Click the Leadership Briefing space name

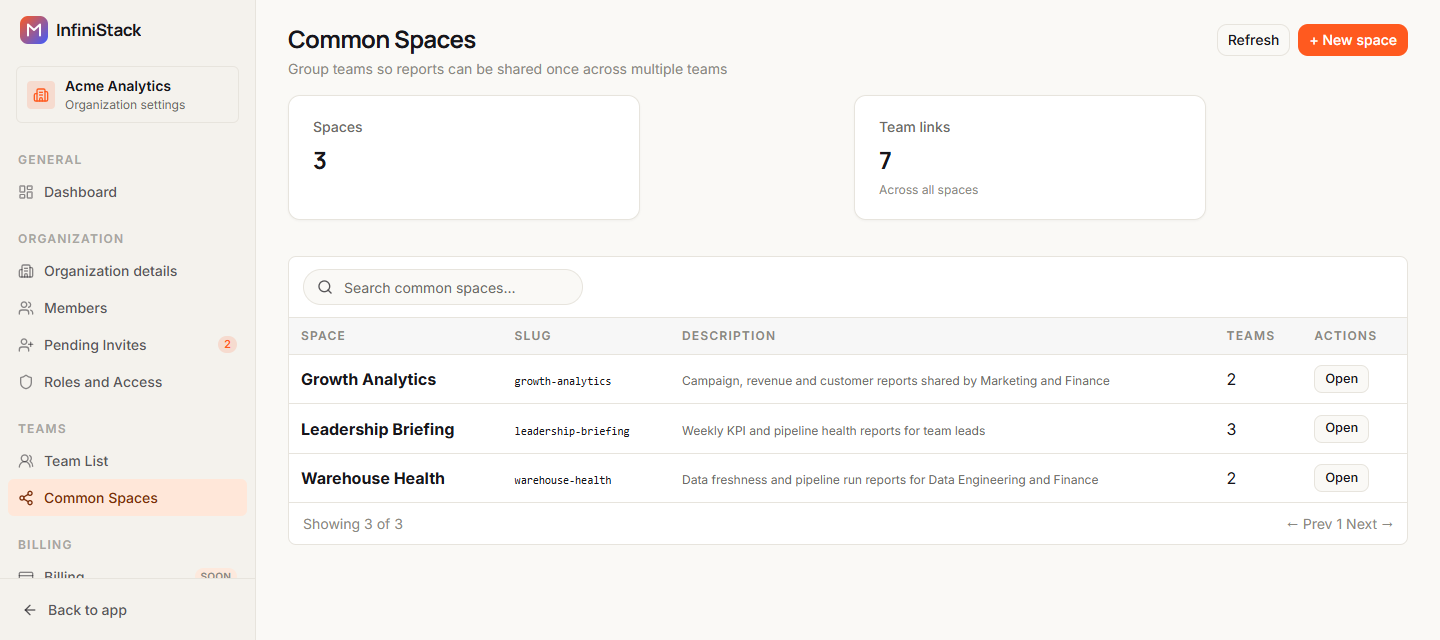(378, 429)
